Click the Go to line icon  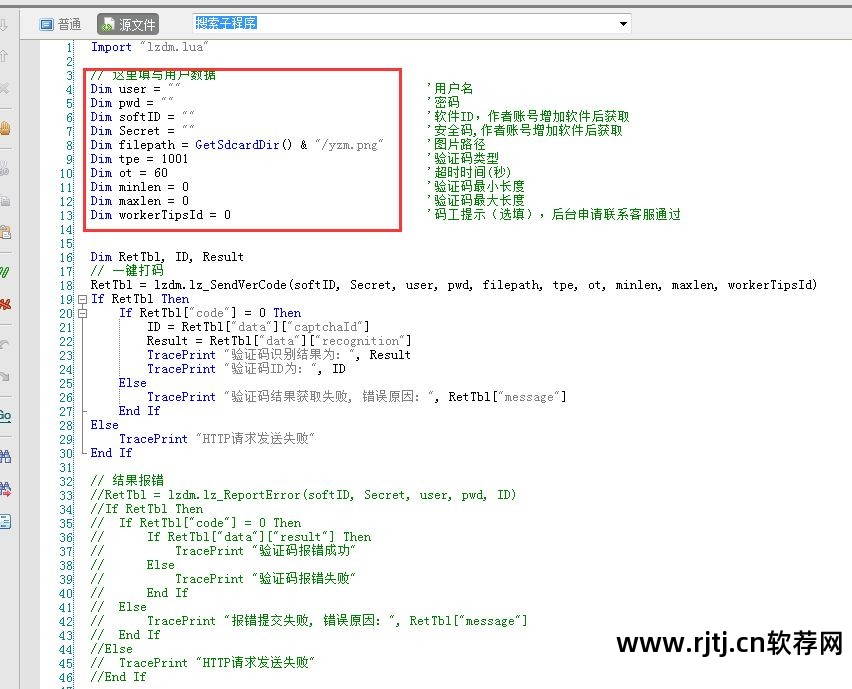pyautogui.click(x=5, y=416)
